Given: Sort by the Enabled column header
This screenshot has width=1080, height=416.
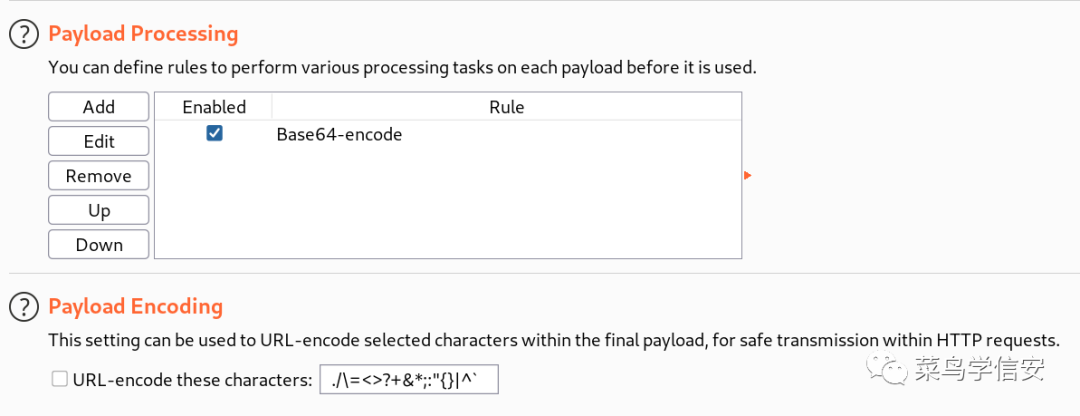Looking at the screenshot, I should tap(214, 107).
